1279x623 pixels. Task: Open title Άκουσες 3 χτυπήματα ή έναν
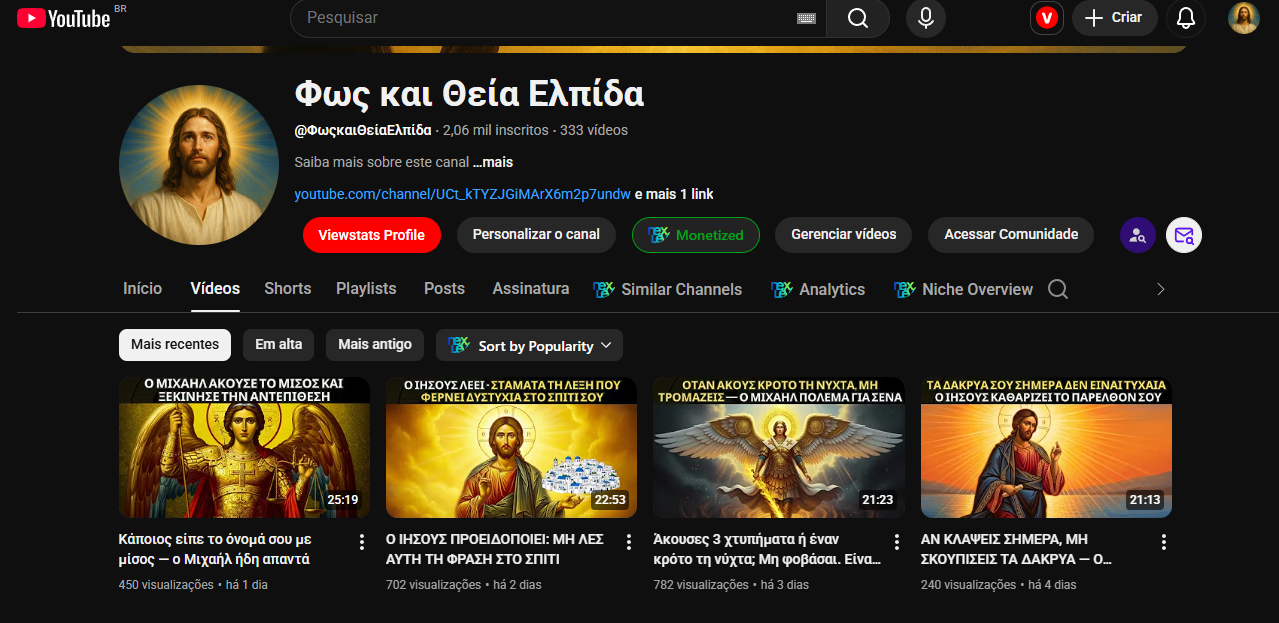(766, 549)
